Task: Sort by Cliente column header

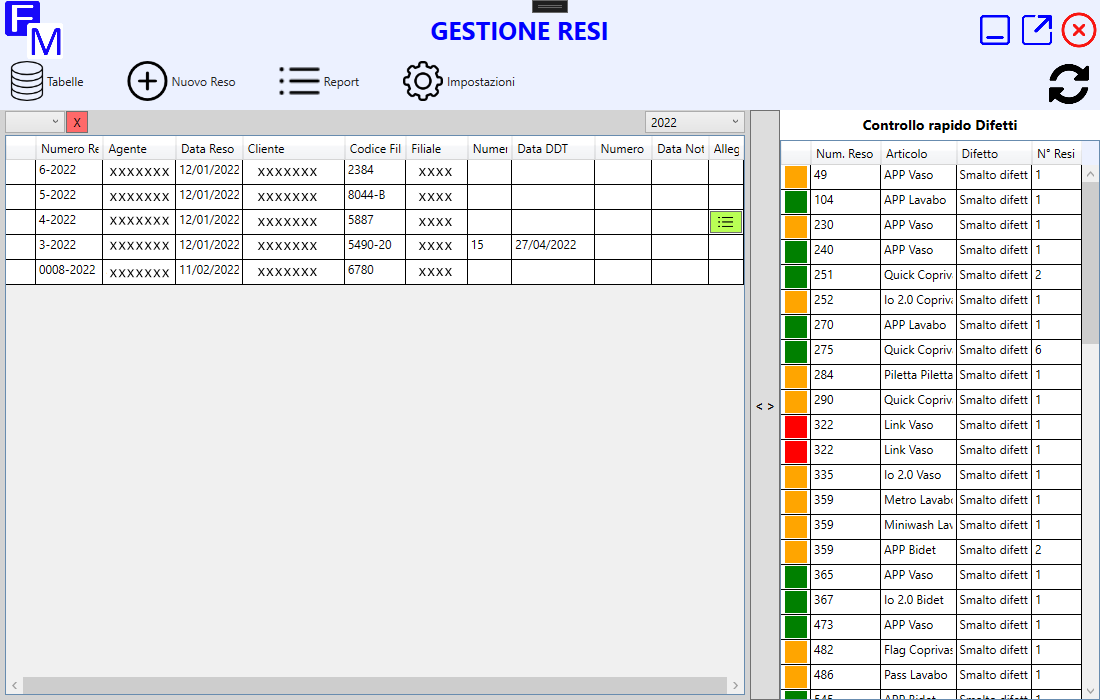Action: coord(293,149)
